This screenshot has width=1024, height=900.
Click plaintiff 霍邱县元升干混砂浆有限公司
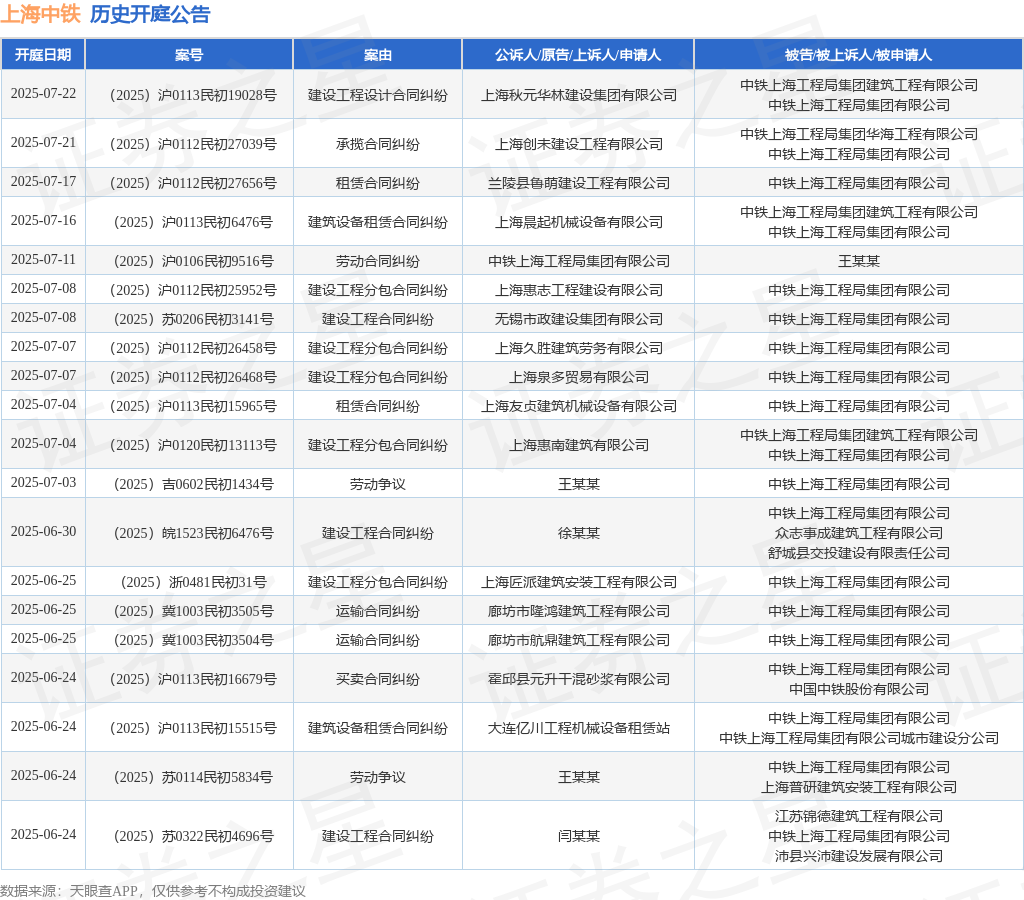[579, 680]
